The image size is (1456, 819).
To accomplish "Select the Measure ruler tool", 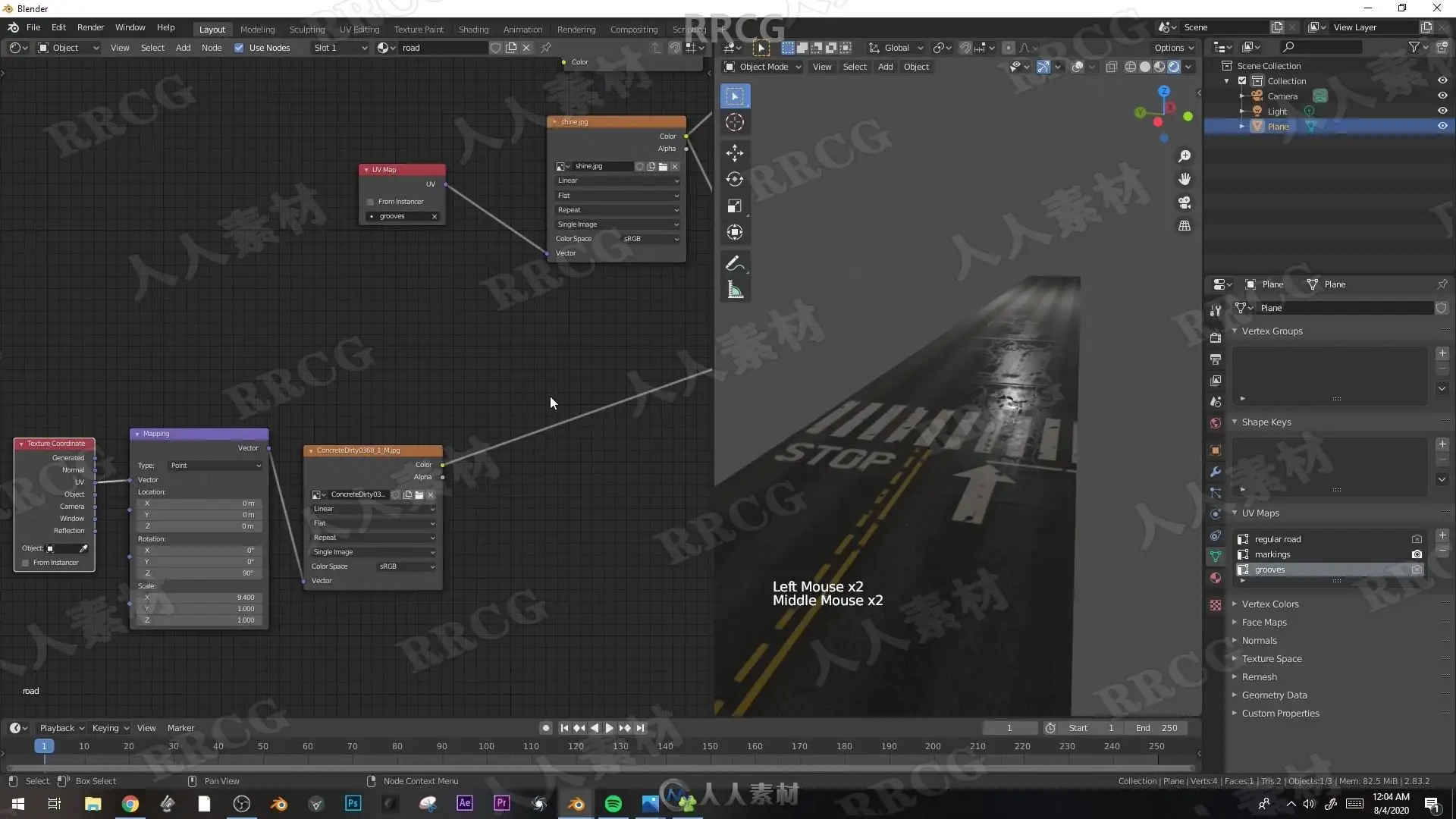I will point(734,290).
